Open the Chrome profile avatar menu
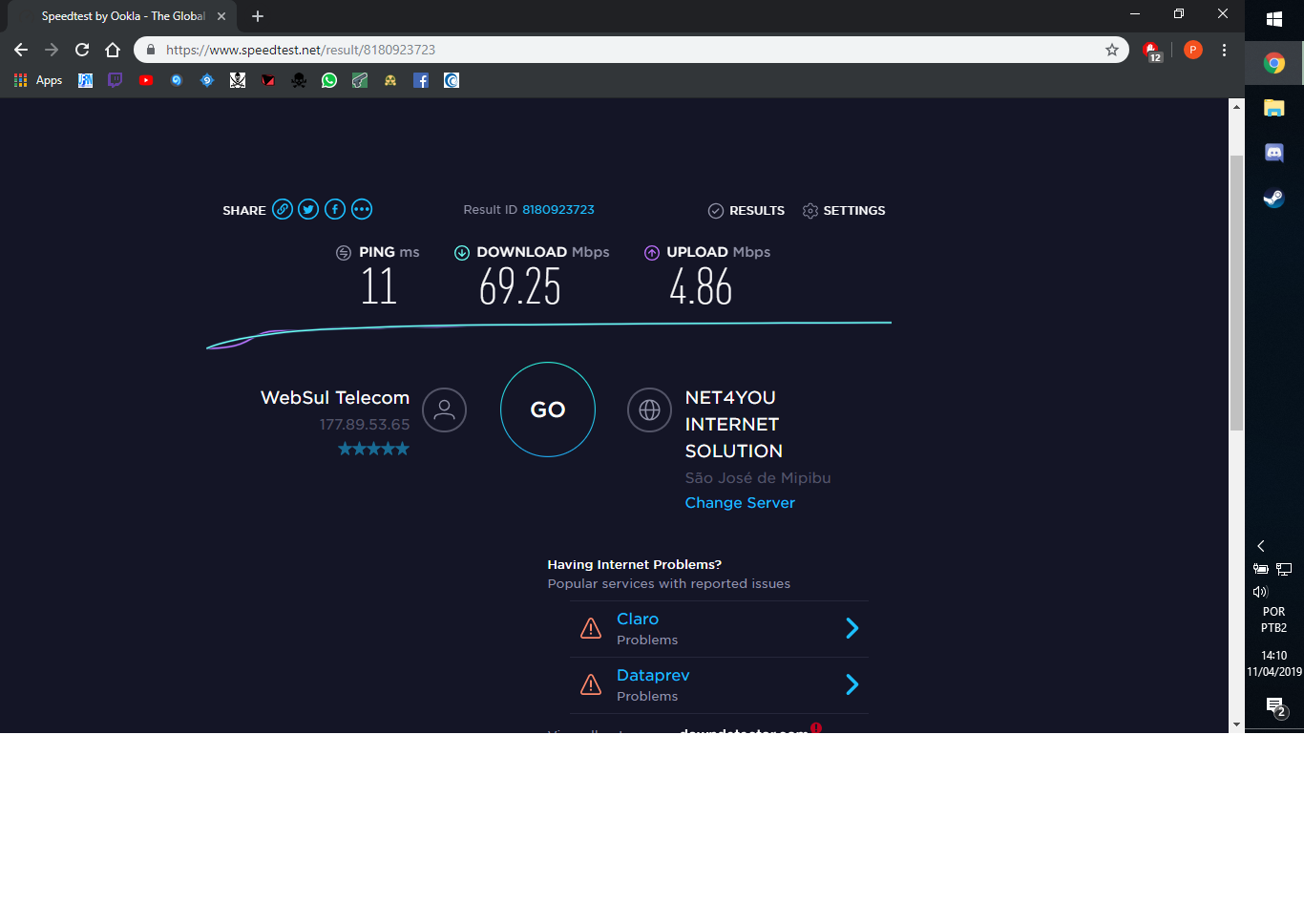This screenshot has height=924, width=1304. click(x=1193, y=50)
